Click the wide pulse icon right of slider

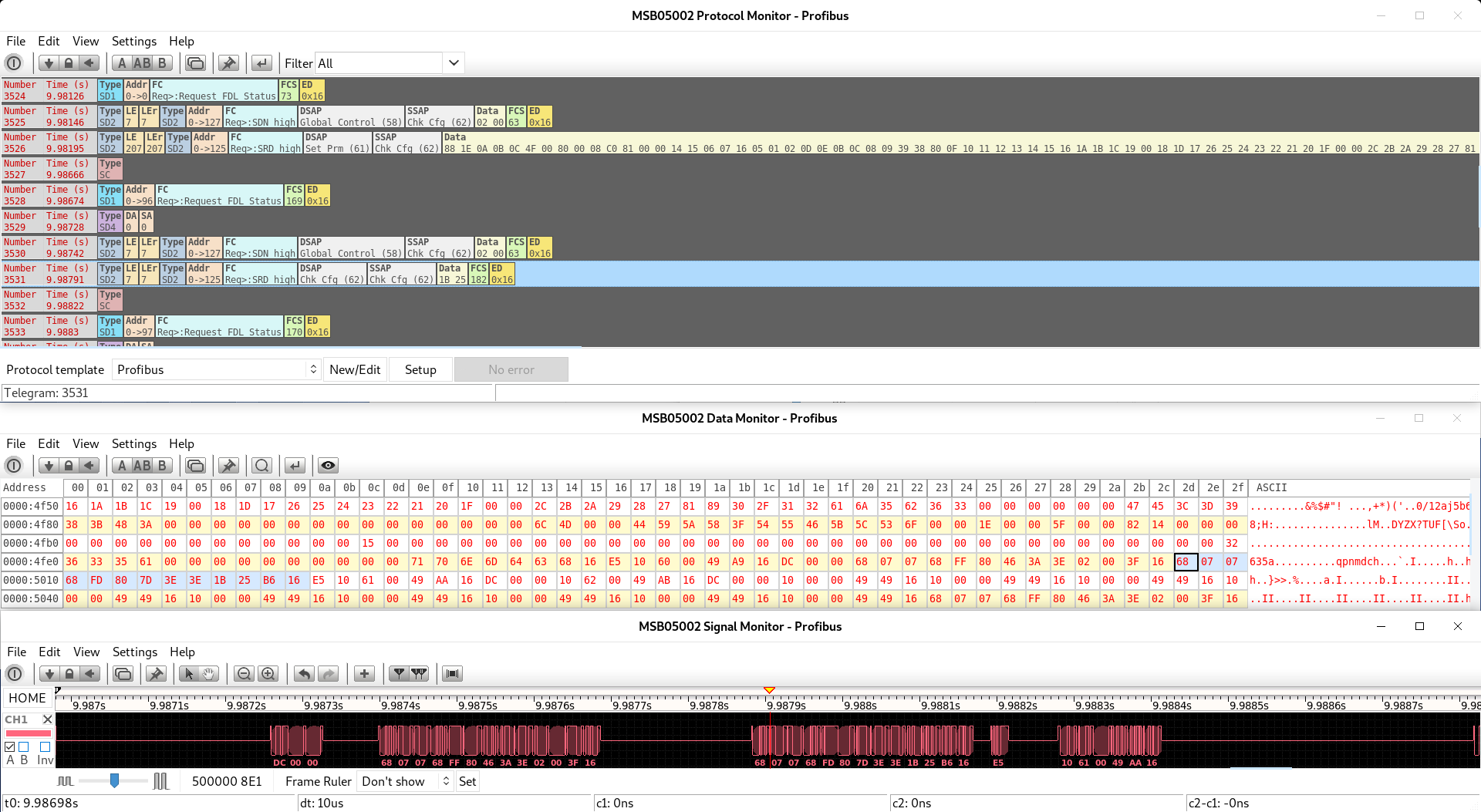coord(160,781)
